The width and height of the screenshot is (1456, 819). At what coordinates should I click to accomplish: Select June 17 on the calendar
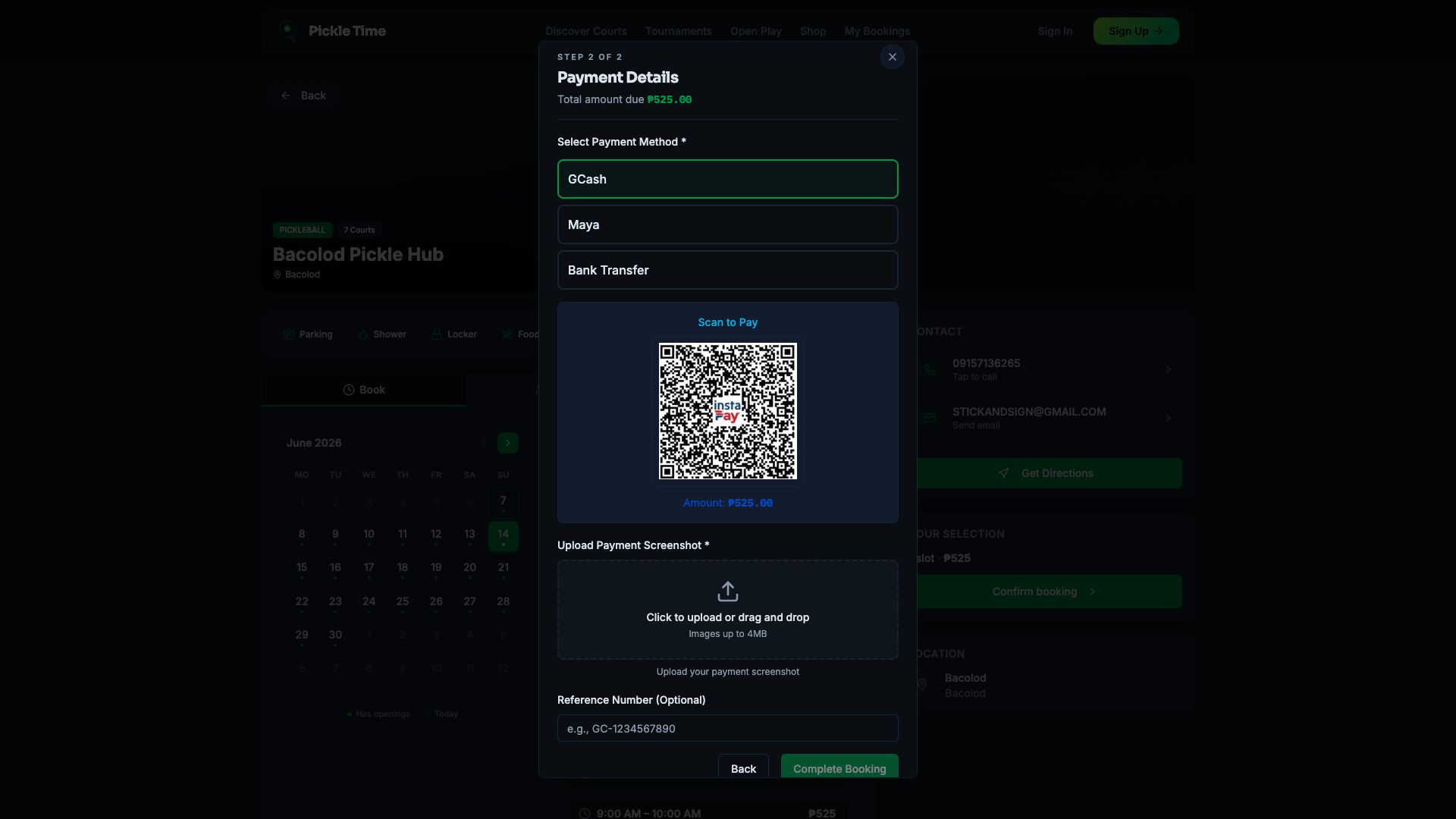pos(369,569)
